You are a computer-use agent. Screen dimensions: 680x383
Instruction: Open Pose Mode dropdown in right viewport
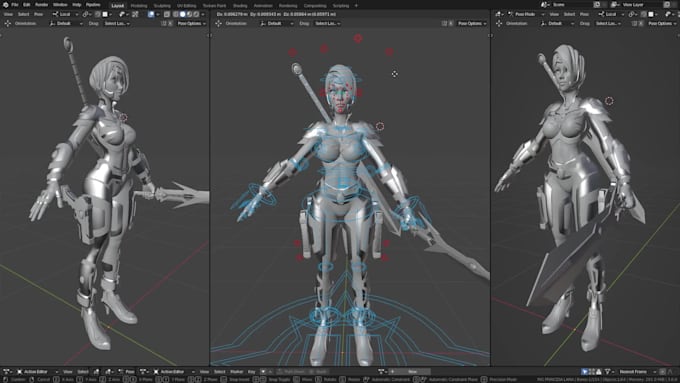tap(526, 14)
